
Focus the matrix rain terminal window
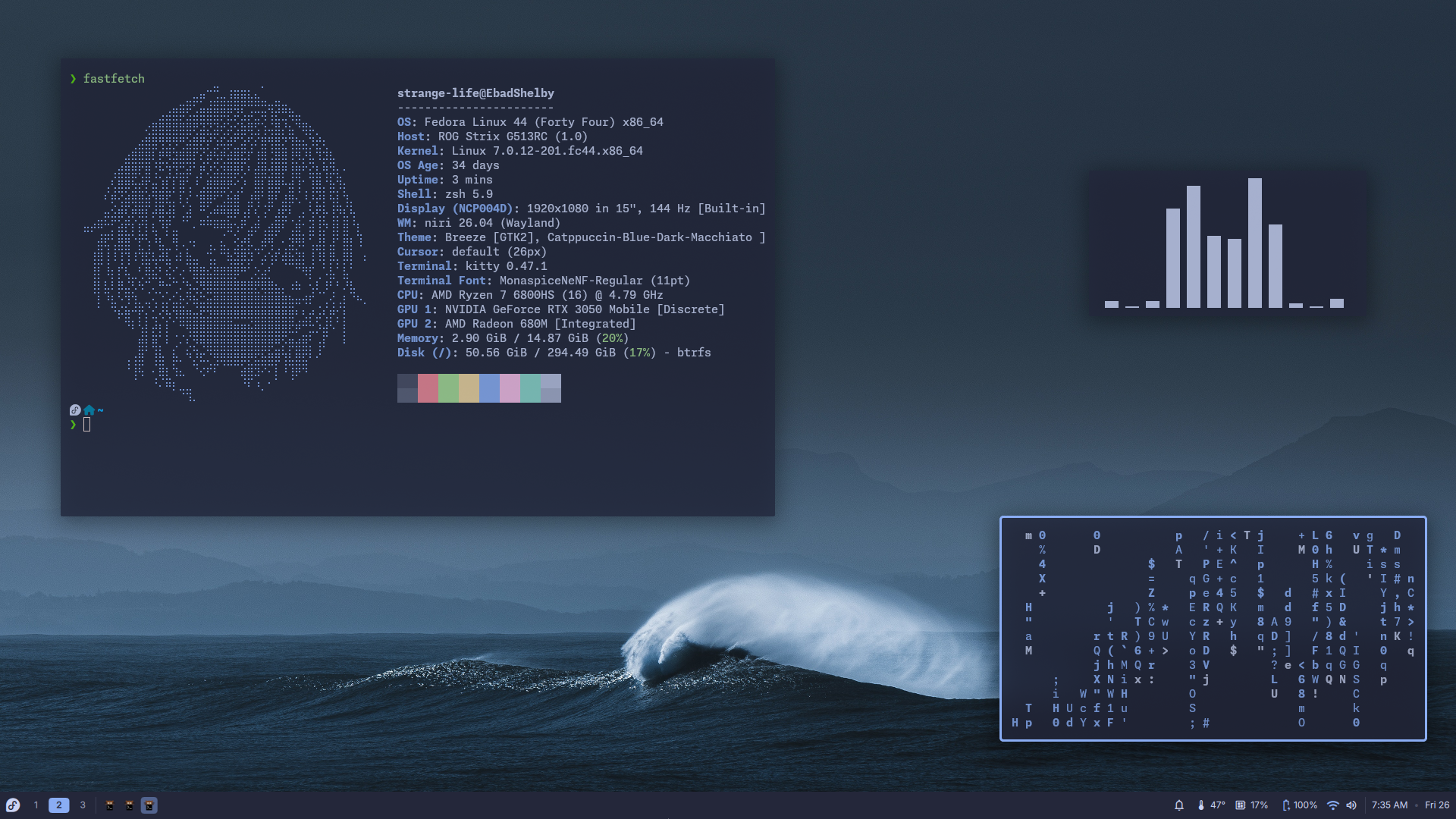1213,629
